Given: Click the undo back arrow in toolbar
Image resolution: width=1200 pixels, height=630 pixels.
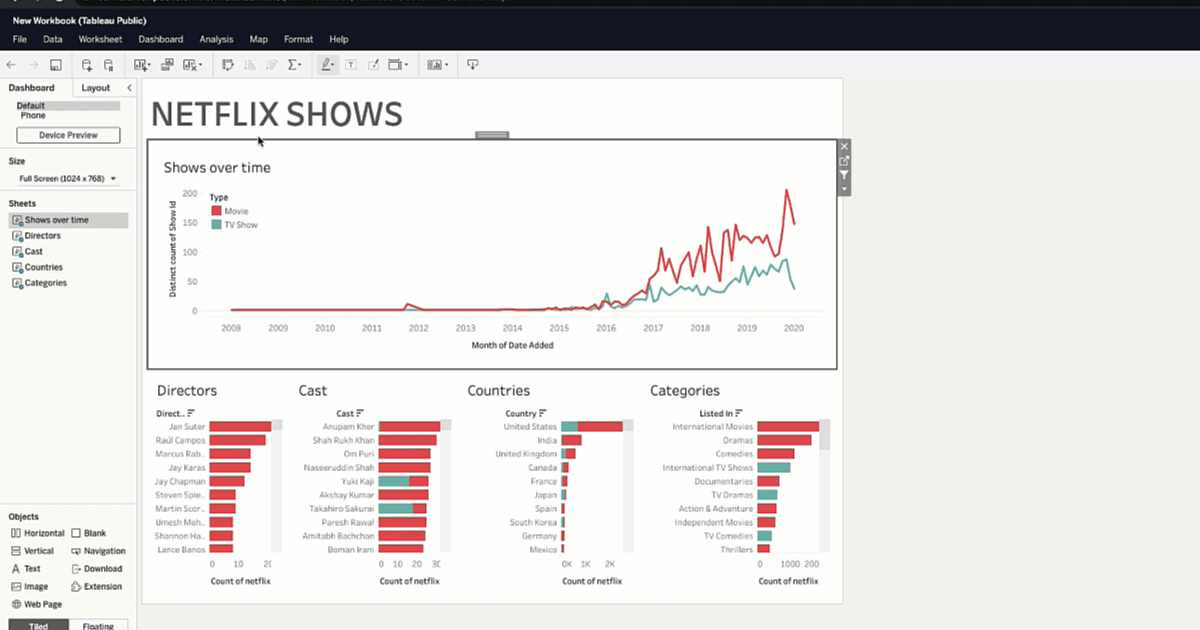Looking at the screenshot, I should pos(11,65).
